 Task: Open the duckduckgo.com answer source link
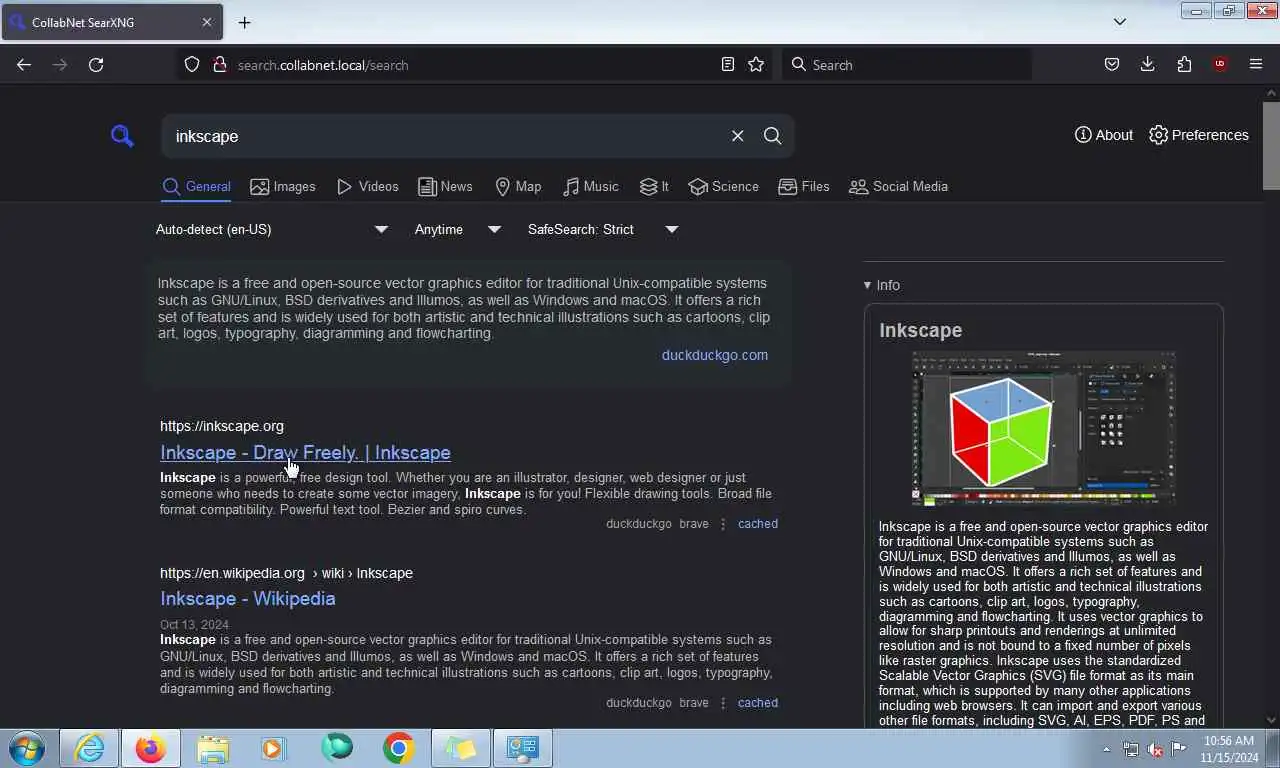coord(714,355)
